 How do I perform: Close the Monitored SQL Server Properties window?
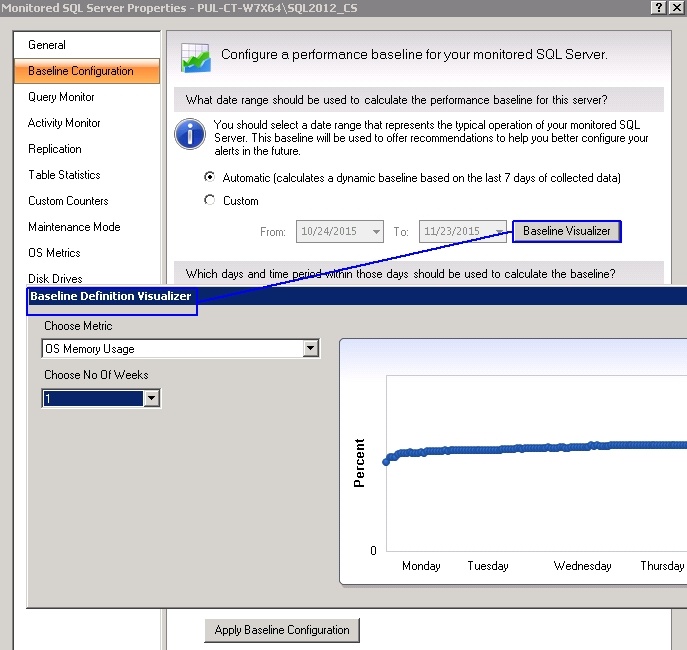tap(677, 7)
